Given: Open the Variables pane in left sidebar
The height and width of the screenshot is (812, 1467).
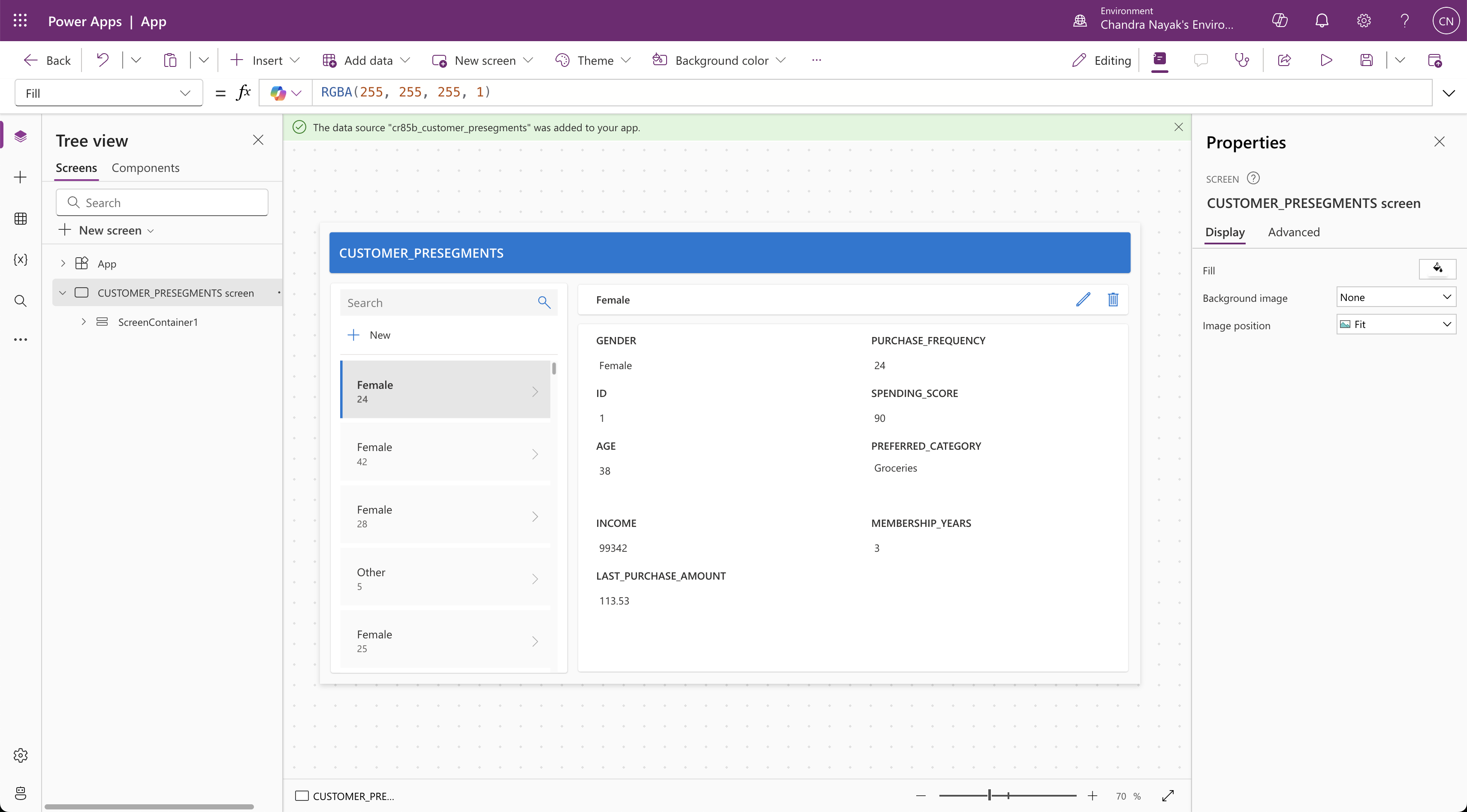Looking at the screenshot, I should click(21, 259).
